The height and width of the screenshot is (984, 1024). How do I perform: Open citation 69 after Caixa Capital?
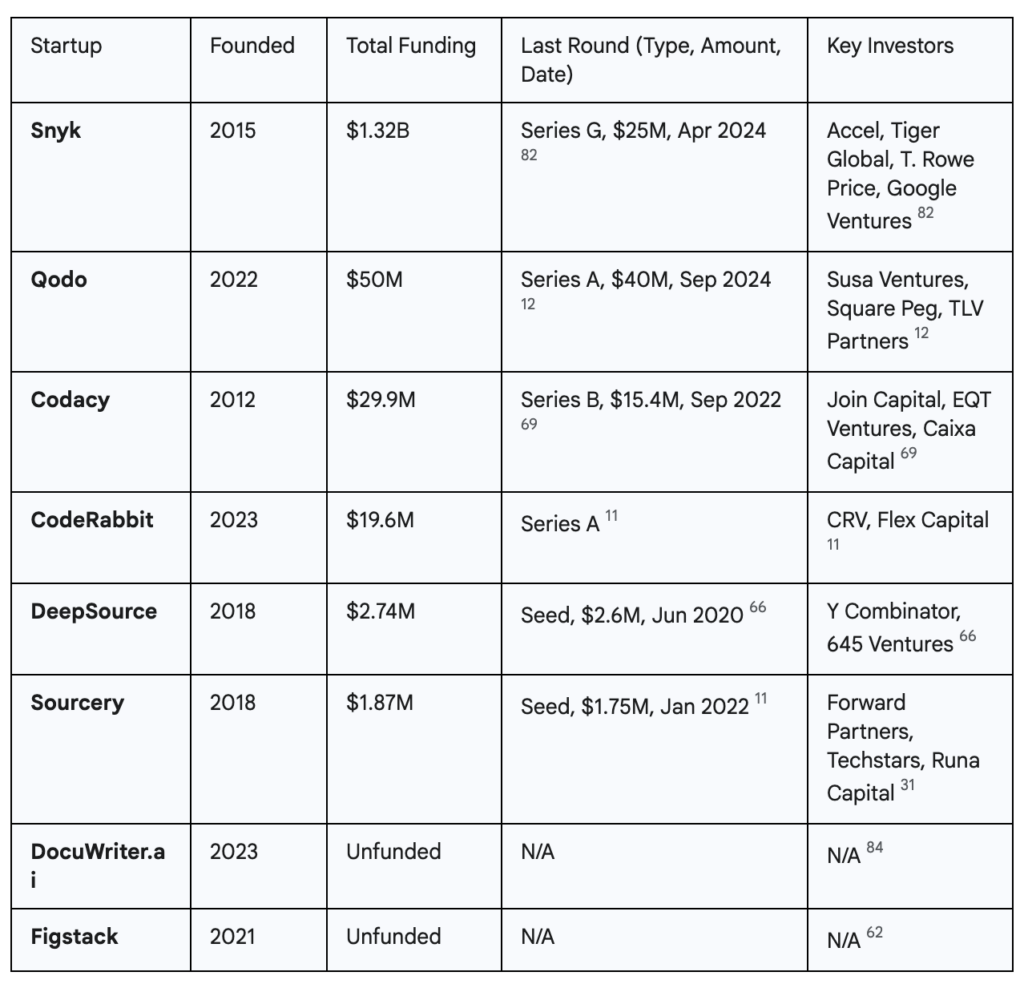(x=908, y=453)
